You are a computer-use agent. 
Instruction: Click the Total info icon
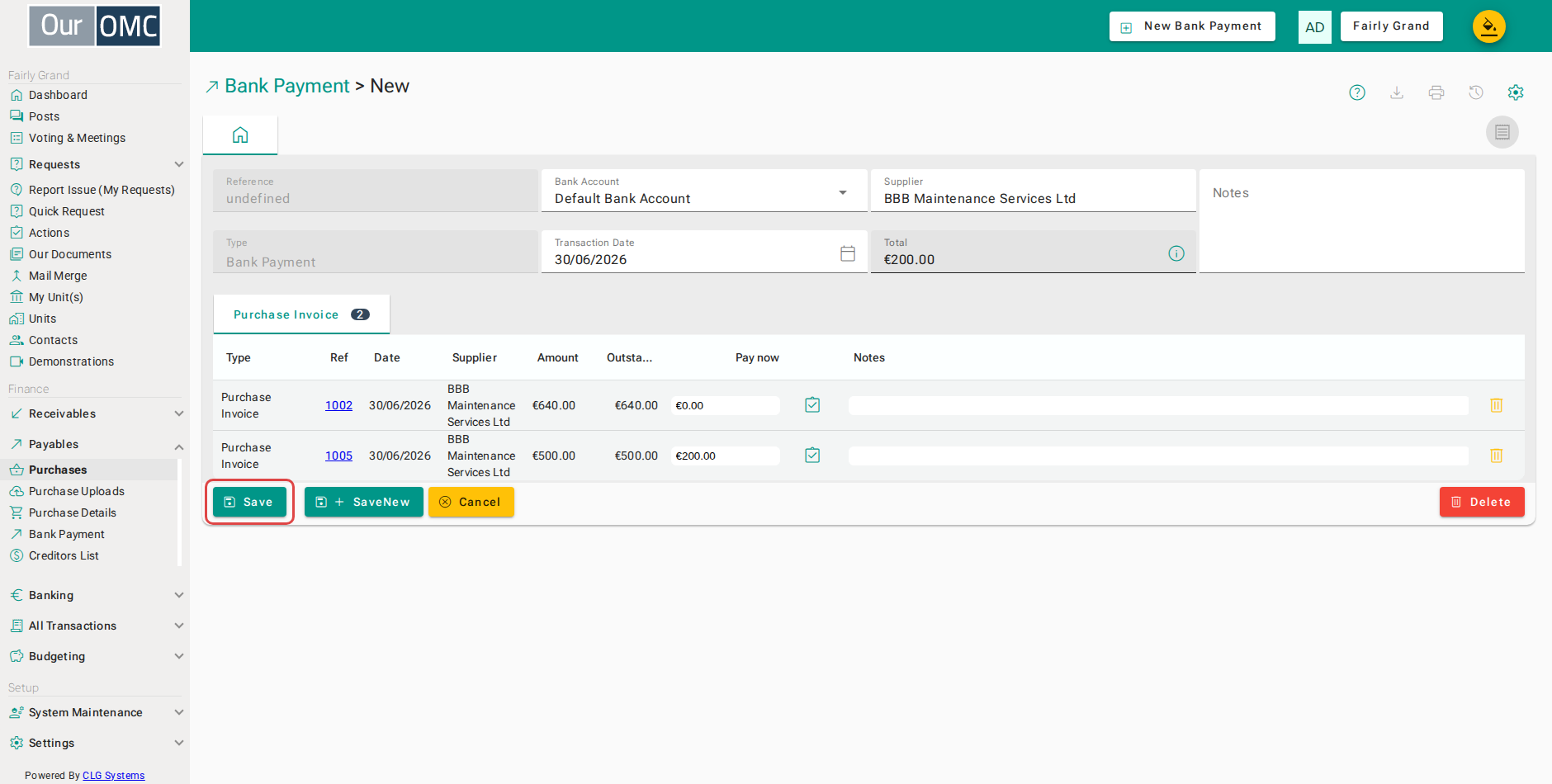[x=1176, y=253]
